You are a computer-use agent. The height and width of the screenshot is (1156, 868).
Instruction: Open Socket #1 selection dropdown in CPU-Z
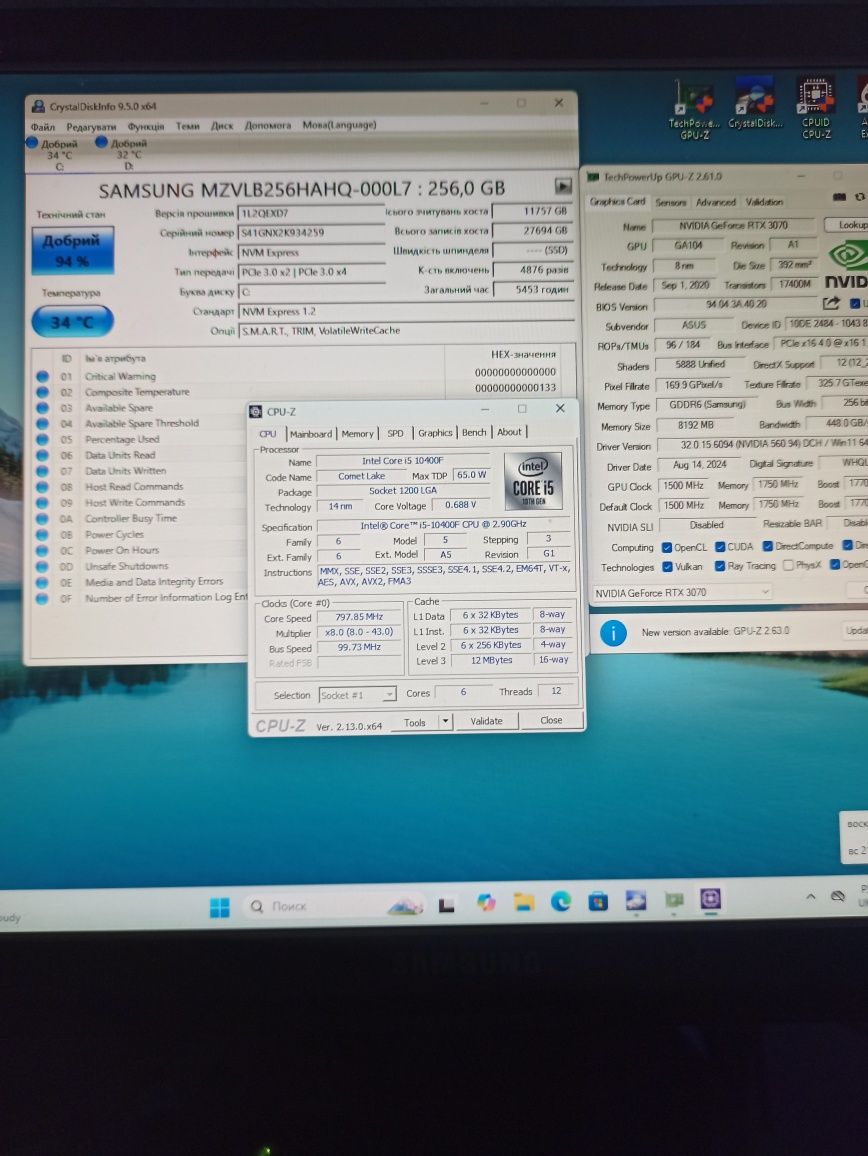click(x=357, y=694)
